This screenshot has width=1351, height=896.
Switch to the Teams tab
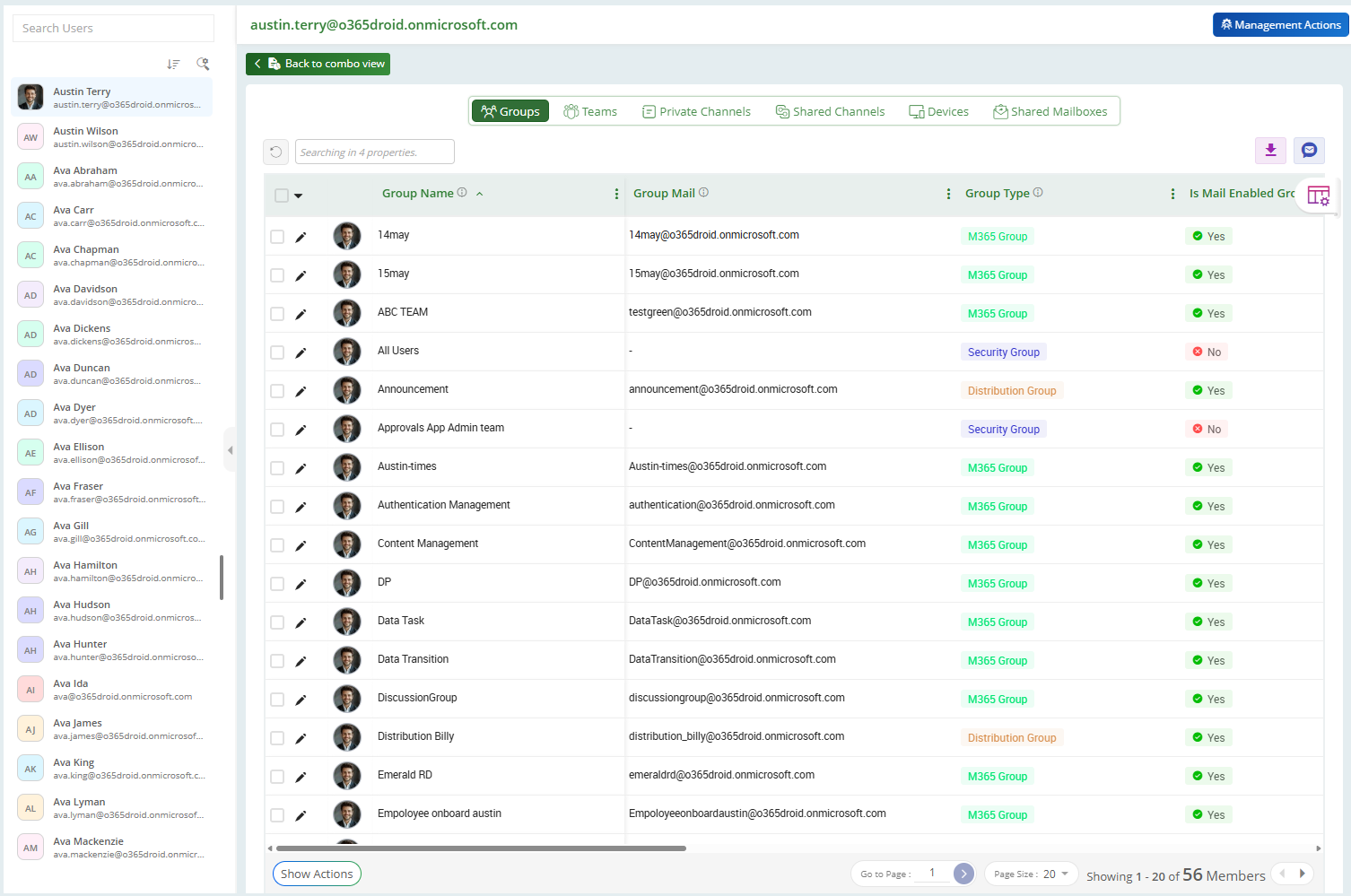590,110
